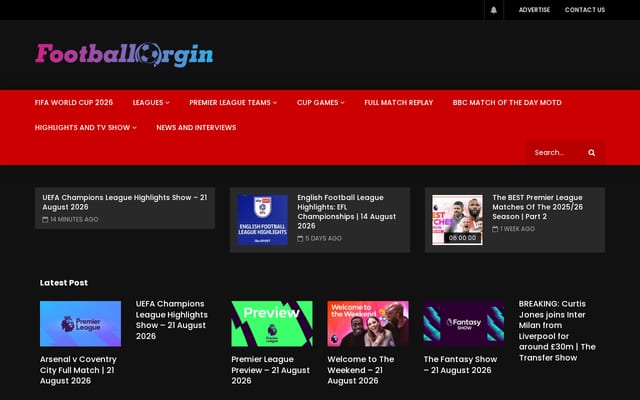Open BREAKING: Curtis Jones joins Inter Milan
Screen dimensions: 640x400
click(557, 331)
